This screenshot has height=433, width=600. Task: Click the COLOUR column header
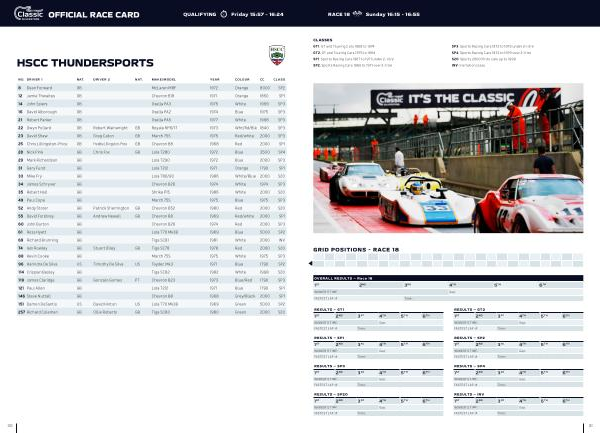(244, 78)
